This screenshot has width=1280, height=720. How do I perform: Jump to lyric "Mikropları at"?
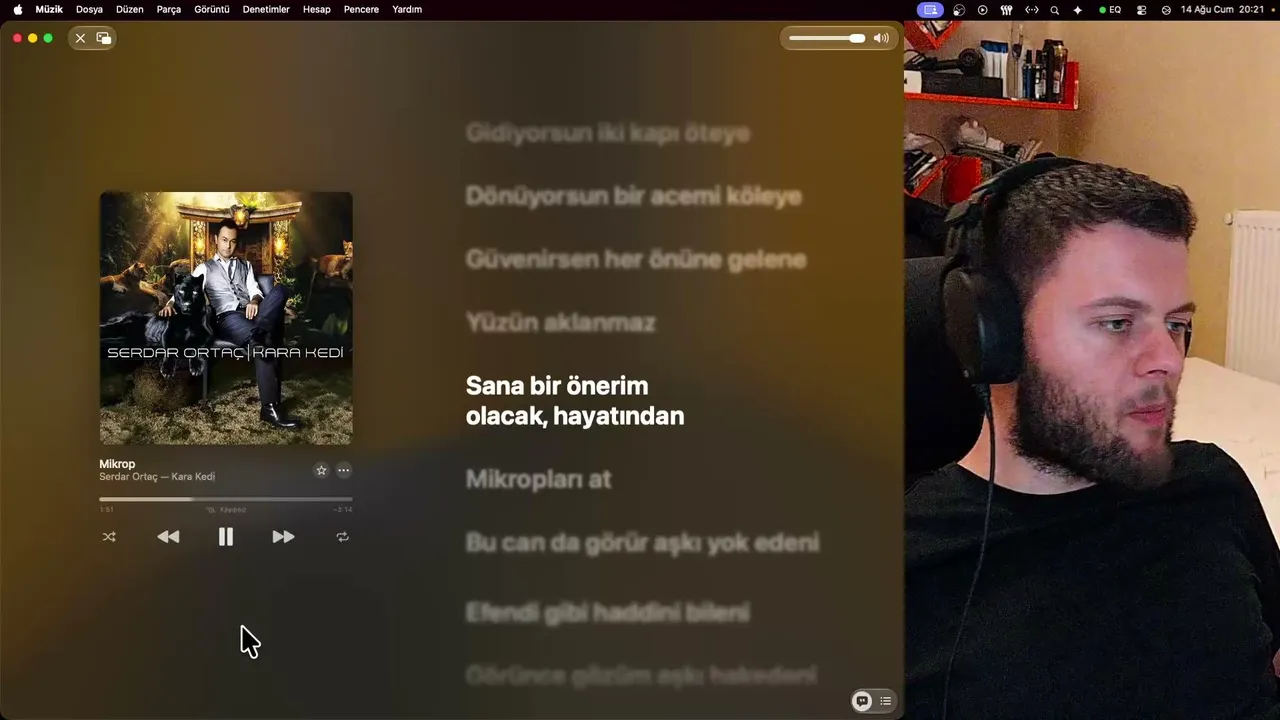538,479
